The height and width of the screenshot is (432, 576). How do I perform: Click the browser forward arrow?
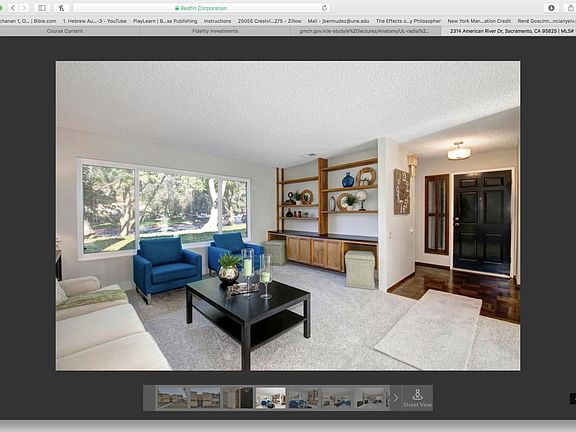point(24,8)
